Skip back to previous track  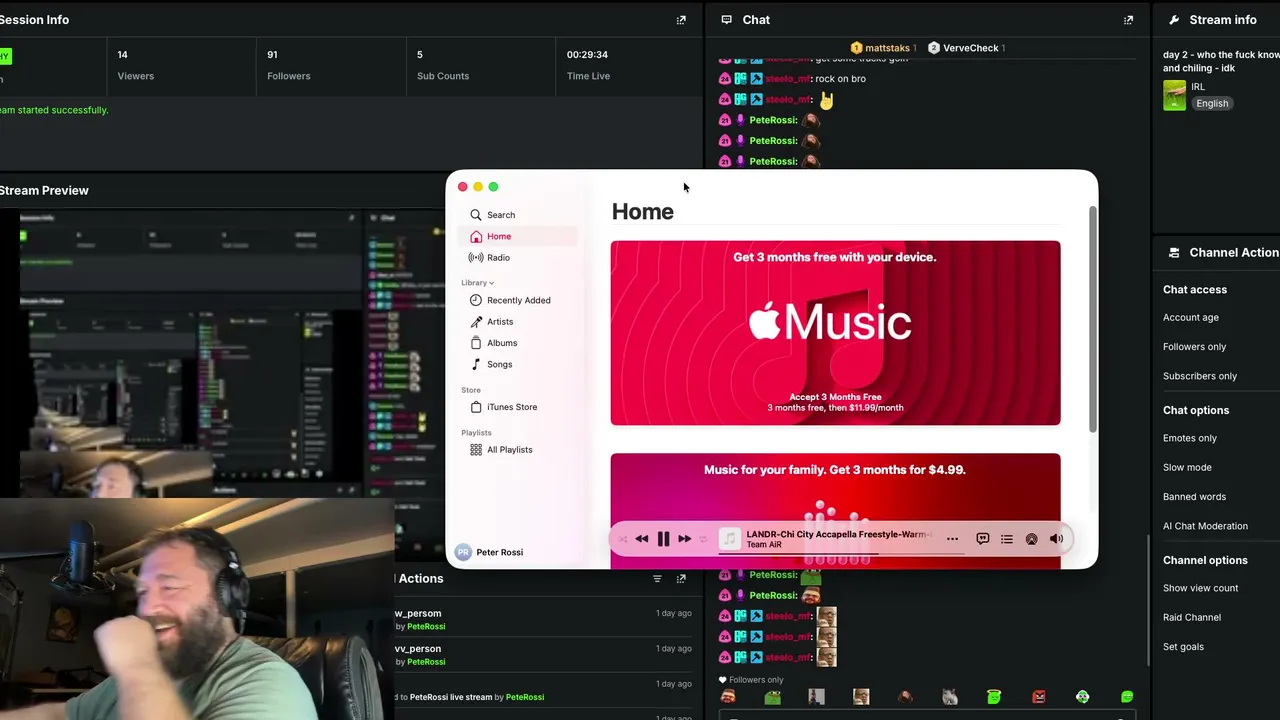642,539
